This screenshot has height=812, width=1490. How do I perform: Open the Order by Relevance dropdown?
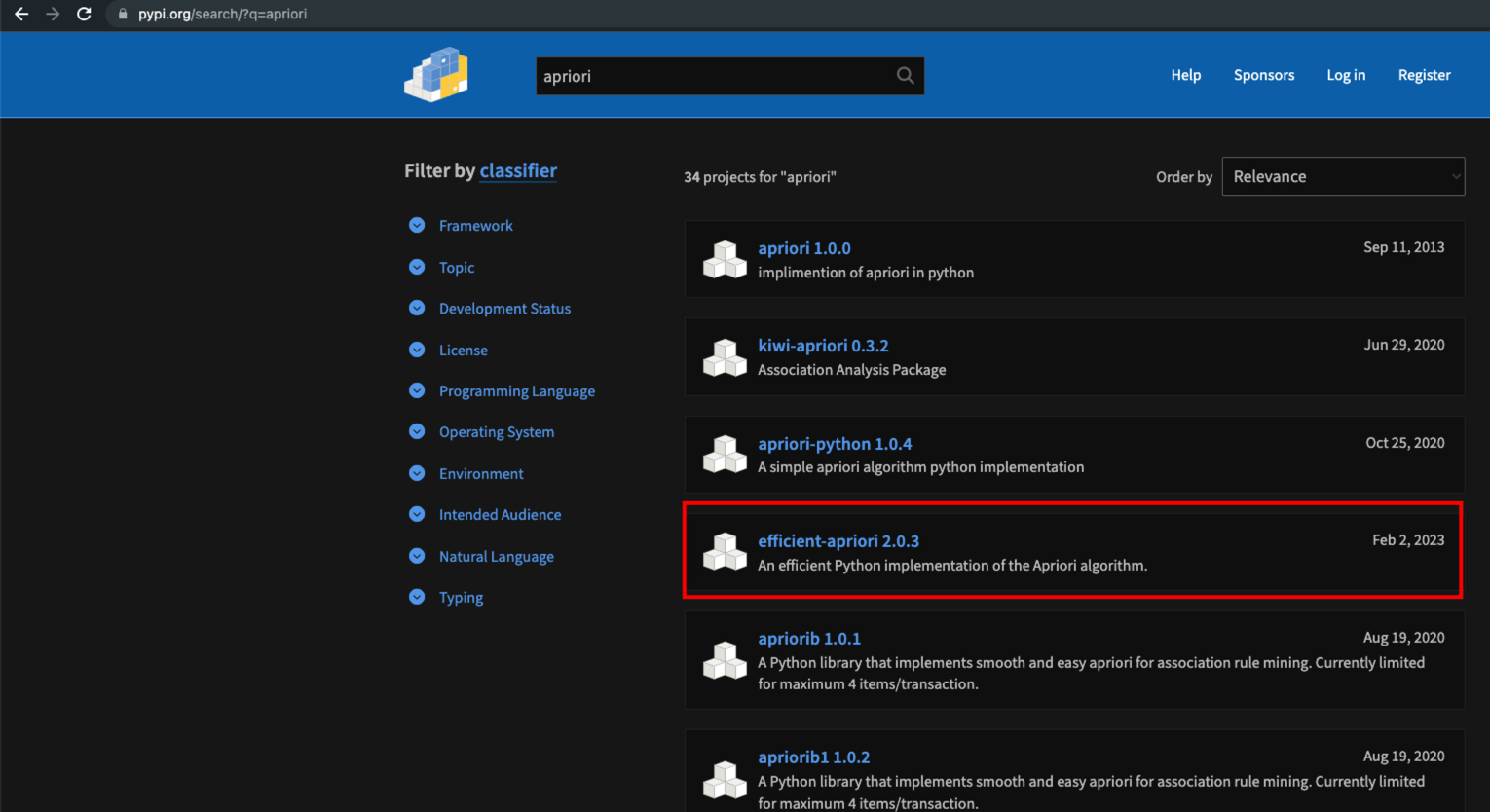tap(1343, 176)
